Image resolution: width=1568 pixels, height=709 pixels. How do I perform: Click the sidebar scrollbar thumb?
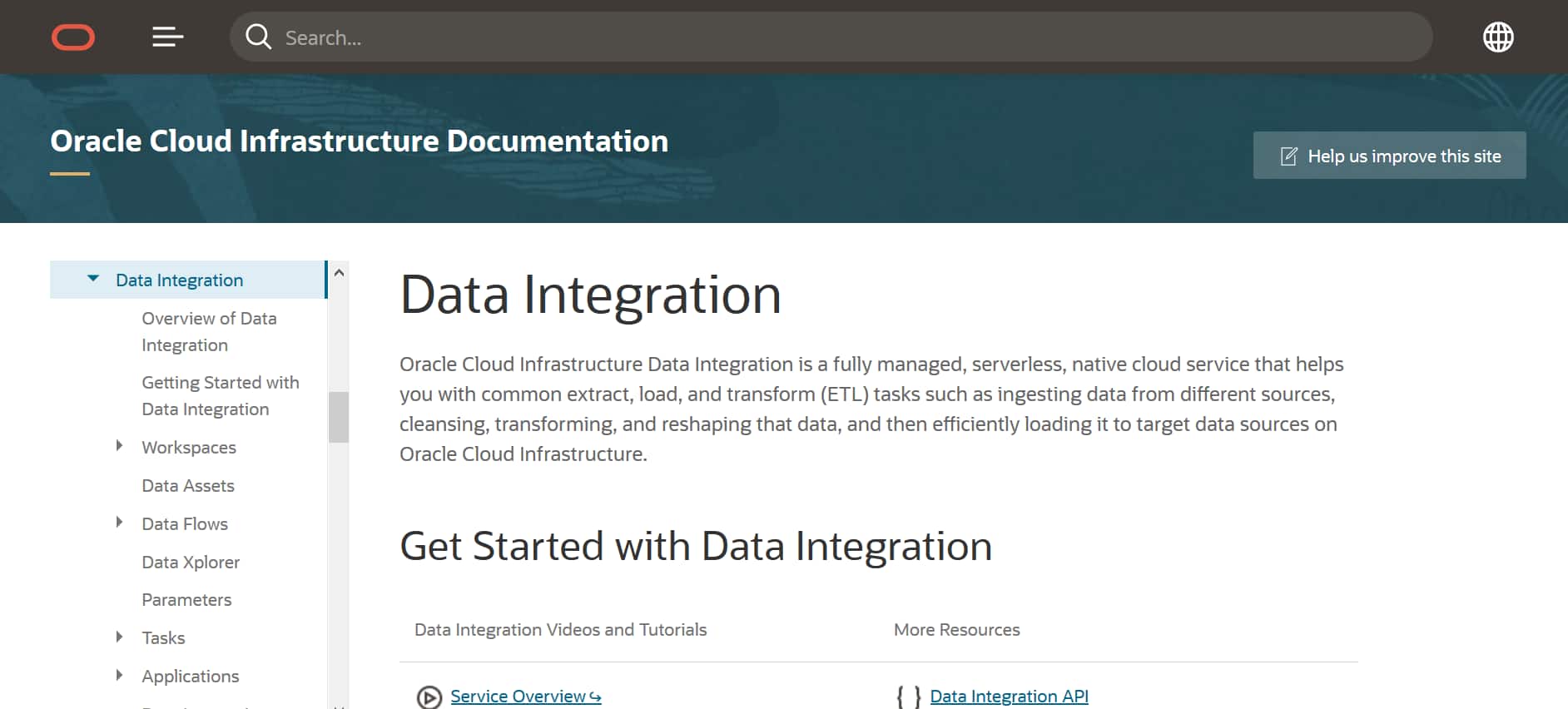[339, 417]
